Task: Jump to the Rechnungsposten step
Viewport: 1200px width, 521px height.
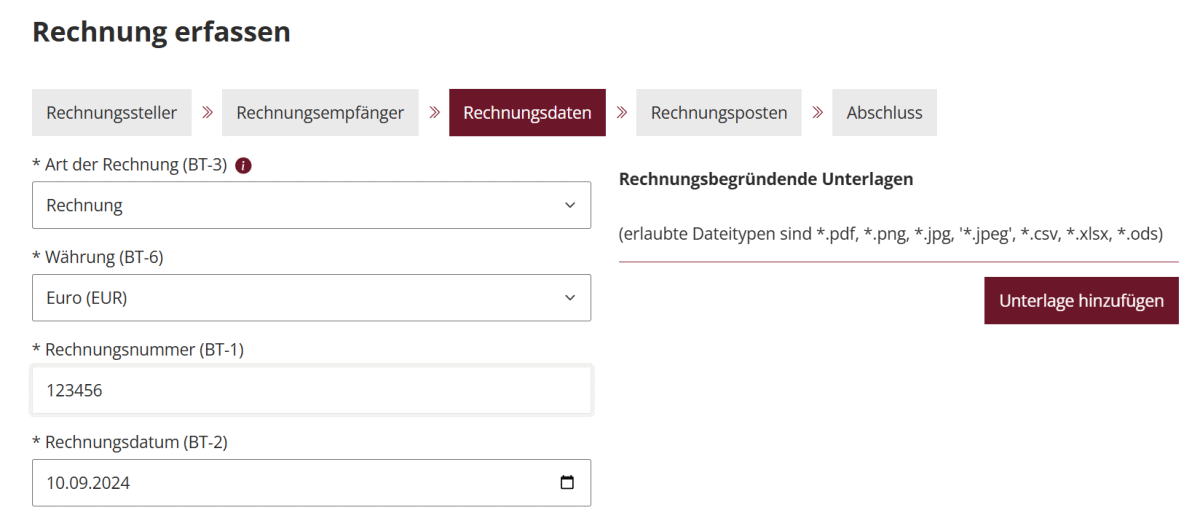Action: 719,113
